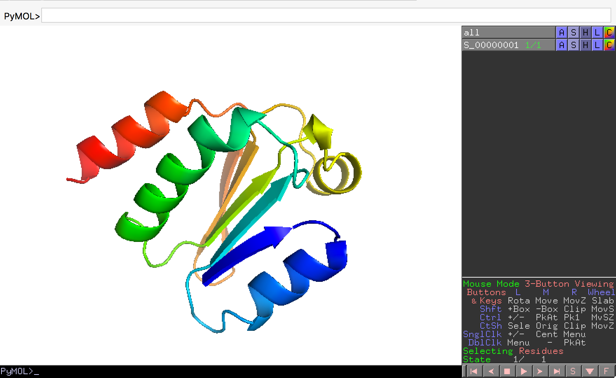Viewport: 616px width, 378px height.
Task: Click the yellow helix loop in viewer
Action: click(336, 173)
